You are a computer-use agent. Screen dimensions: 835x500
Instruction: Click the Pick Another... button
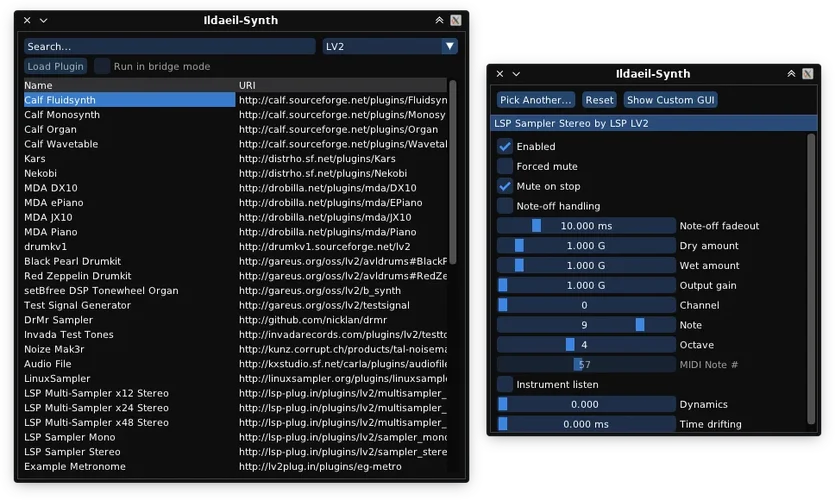536,100
